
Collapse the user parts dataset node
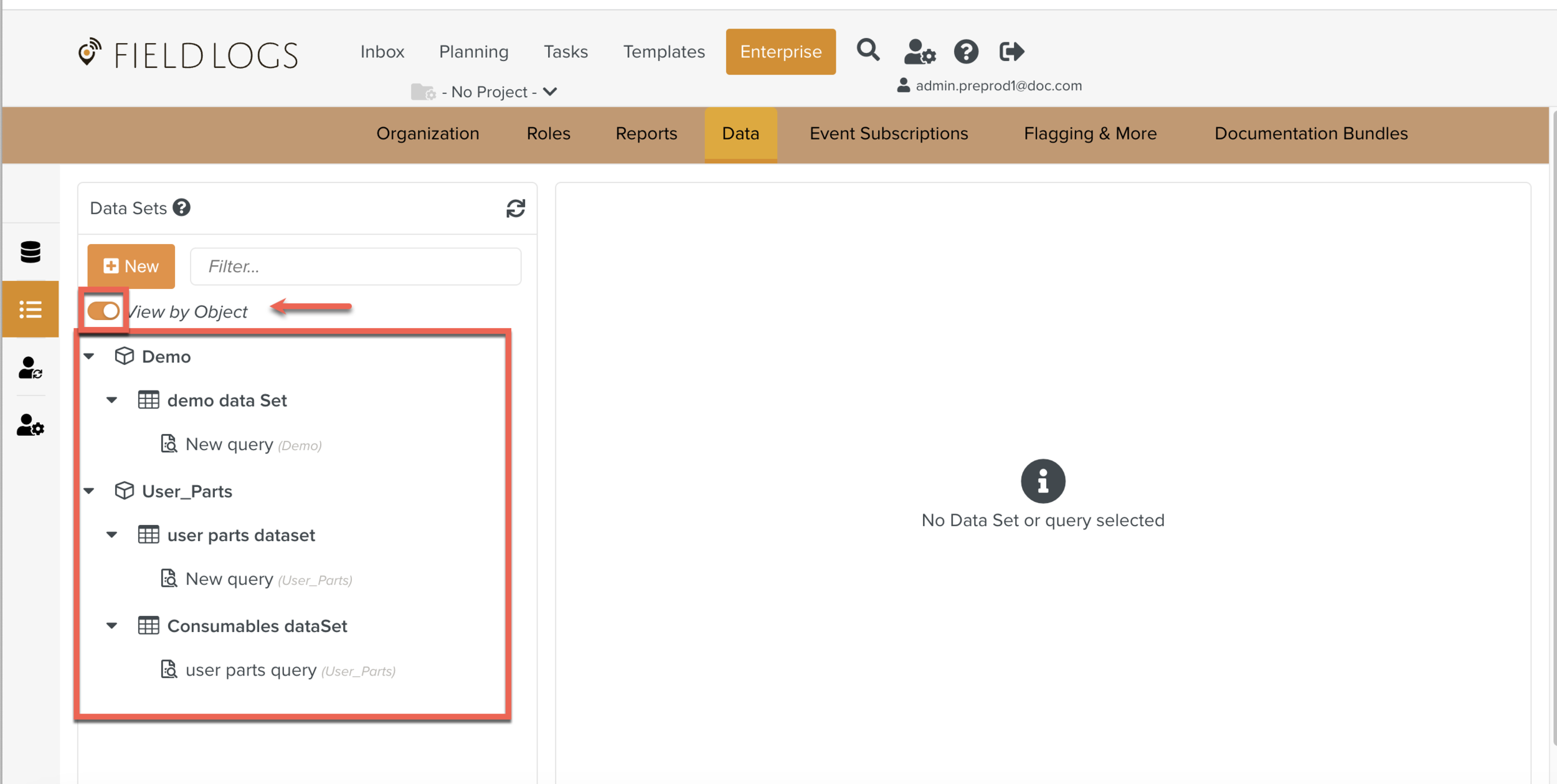tap(112, 535)
